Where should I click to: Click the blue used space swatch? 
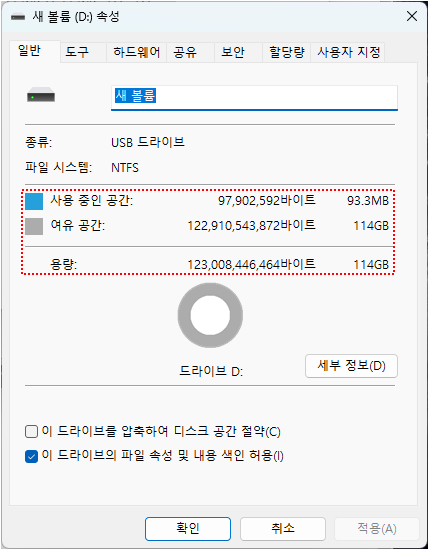pyautogui.click(x=34, y=201)
